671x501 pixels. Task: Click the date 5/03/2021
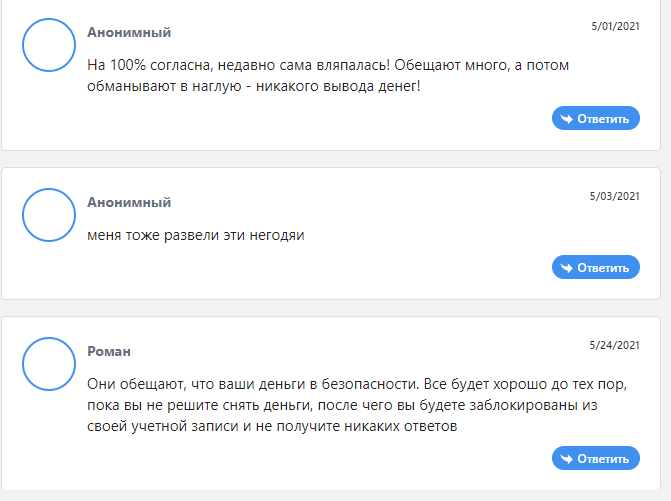[x=615, y=196]
